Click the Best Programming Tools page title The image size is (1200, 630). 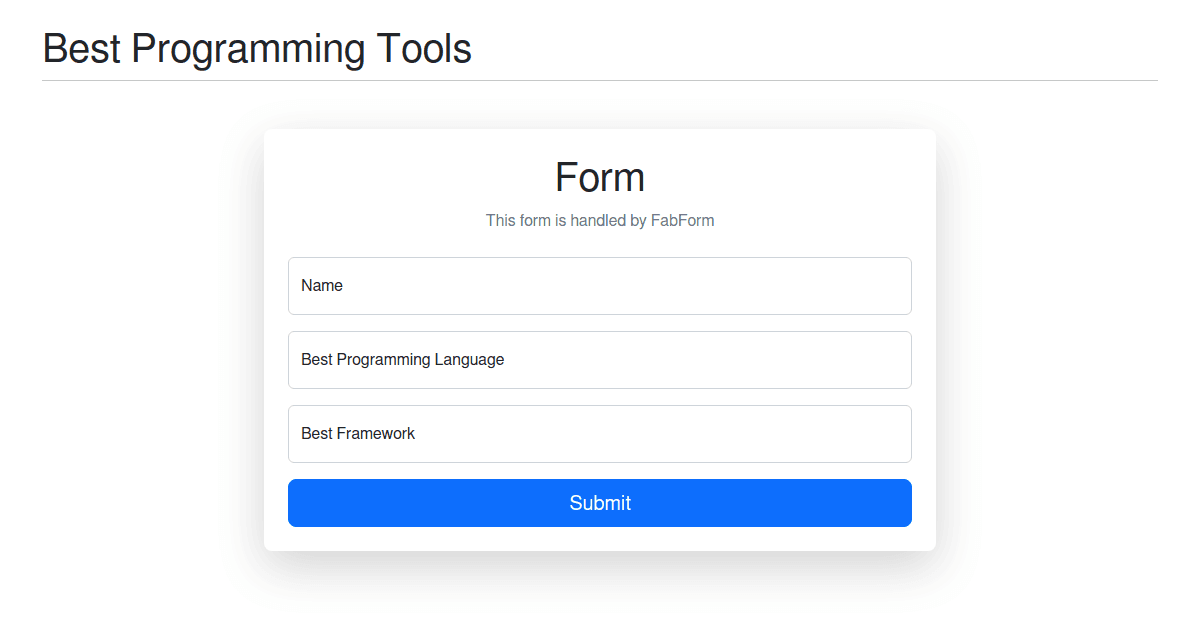coord(256,48)
